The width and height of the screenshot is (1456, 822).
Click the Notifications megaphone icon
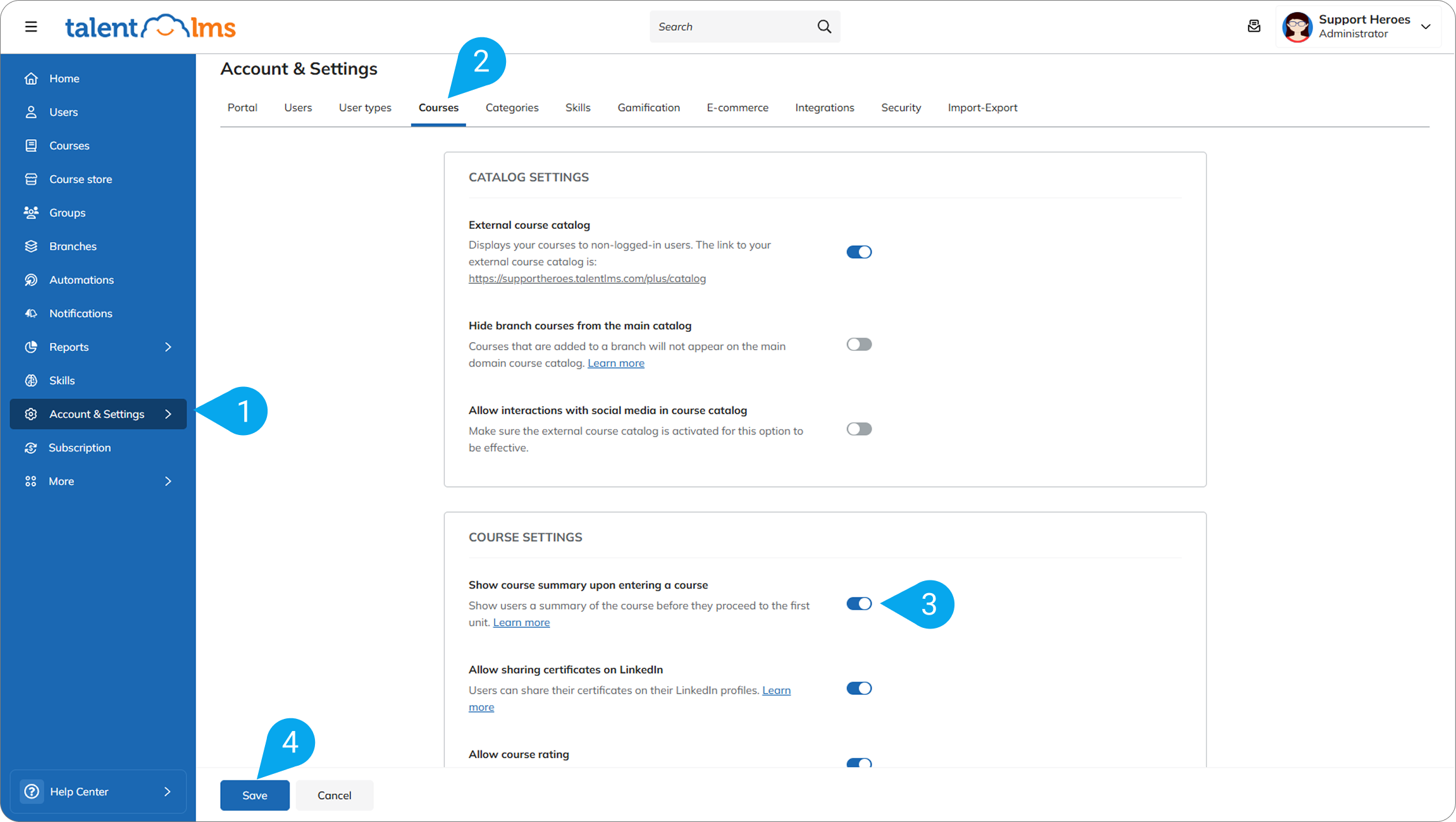[31, 313]
